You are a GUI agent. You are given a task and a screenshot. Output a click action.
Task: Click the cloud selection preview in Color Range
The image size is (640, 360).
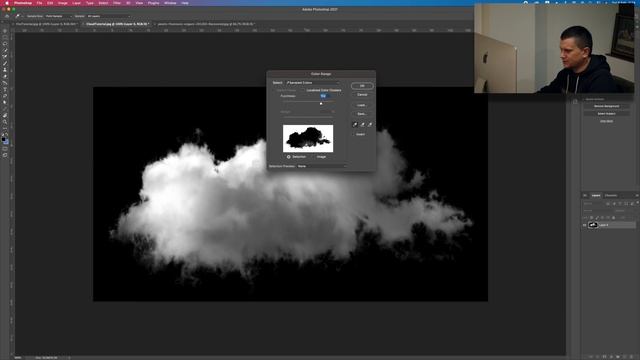tap(308, 138)
